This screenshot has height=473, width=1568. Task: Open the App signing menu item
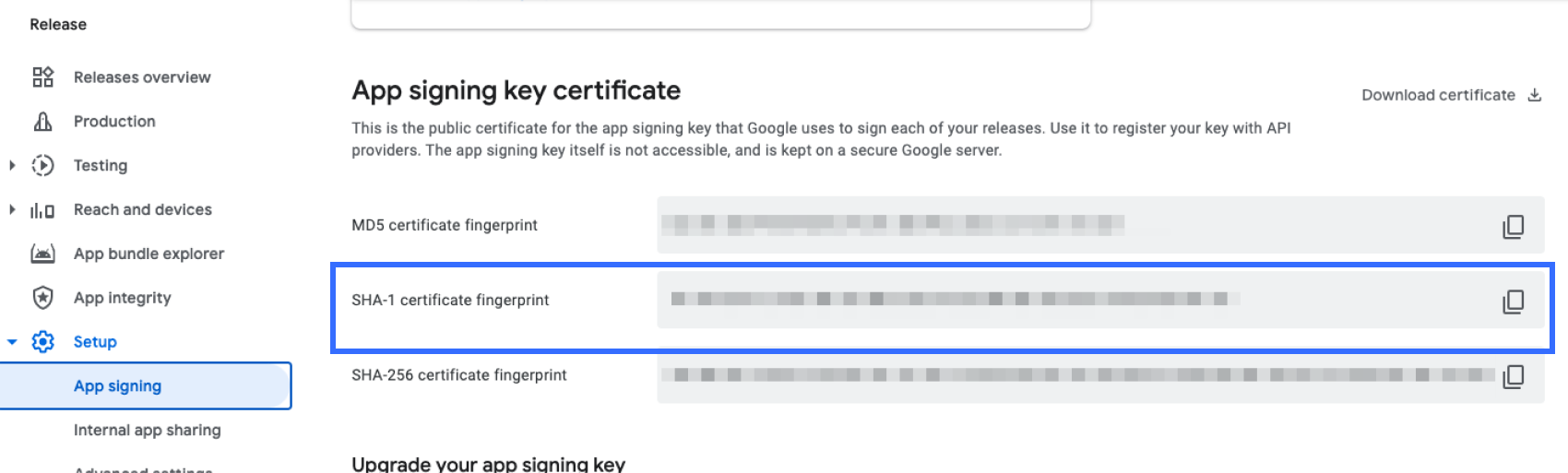(x=117, y=386)
